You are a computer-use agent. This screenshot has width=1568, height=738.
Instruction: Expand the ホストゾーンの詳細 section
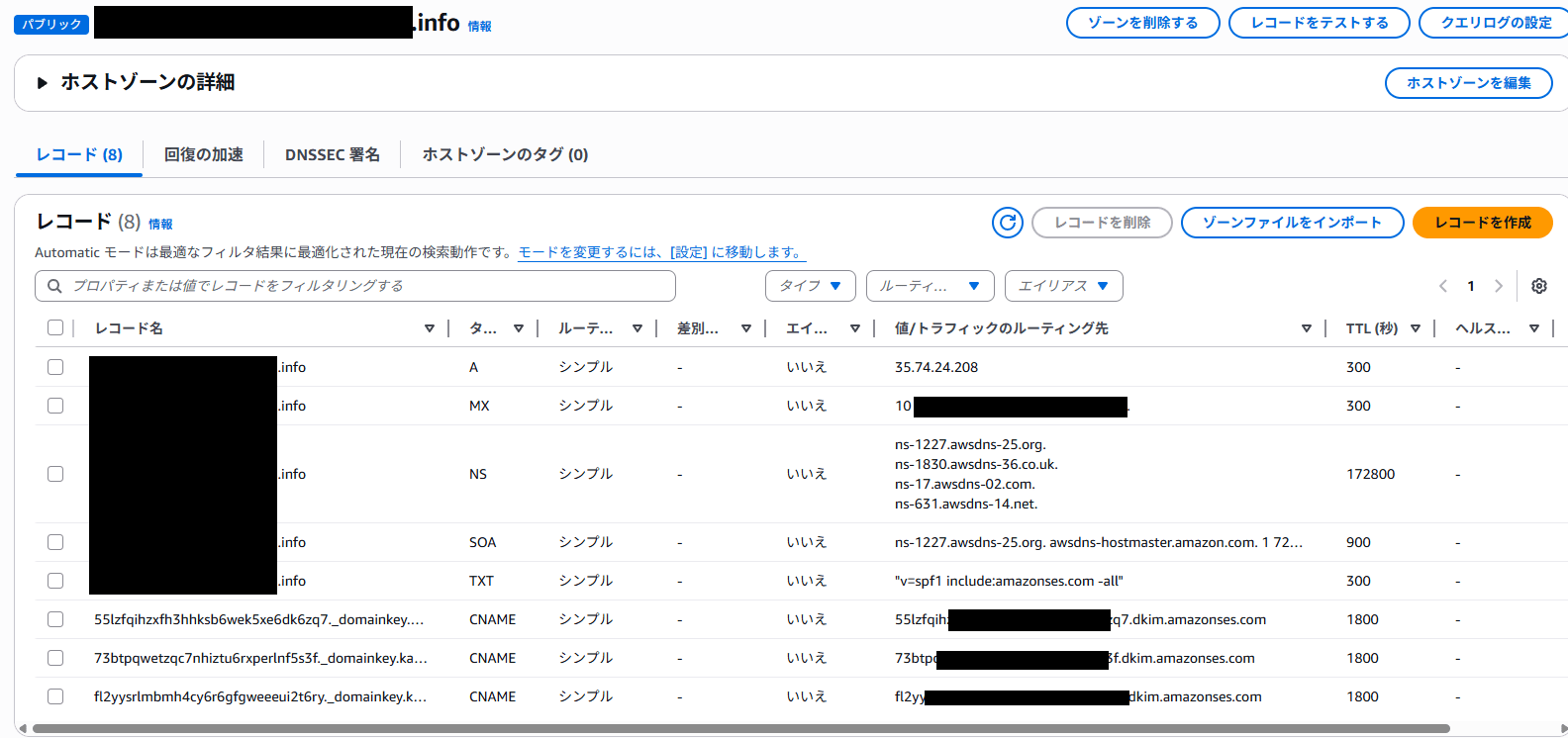click(x=43, y=83)
